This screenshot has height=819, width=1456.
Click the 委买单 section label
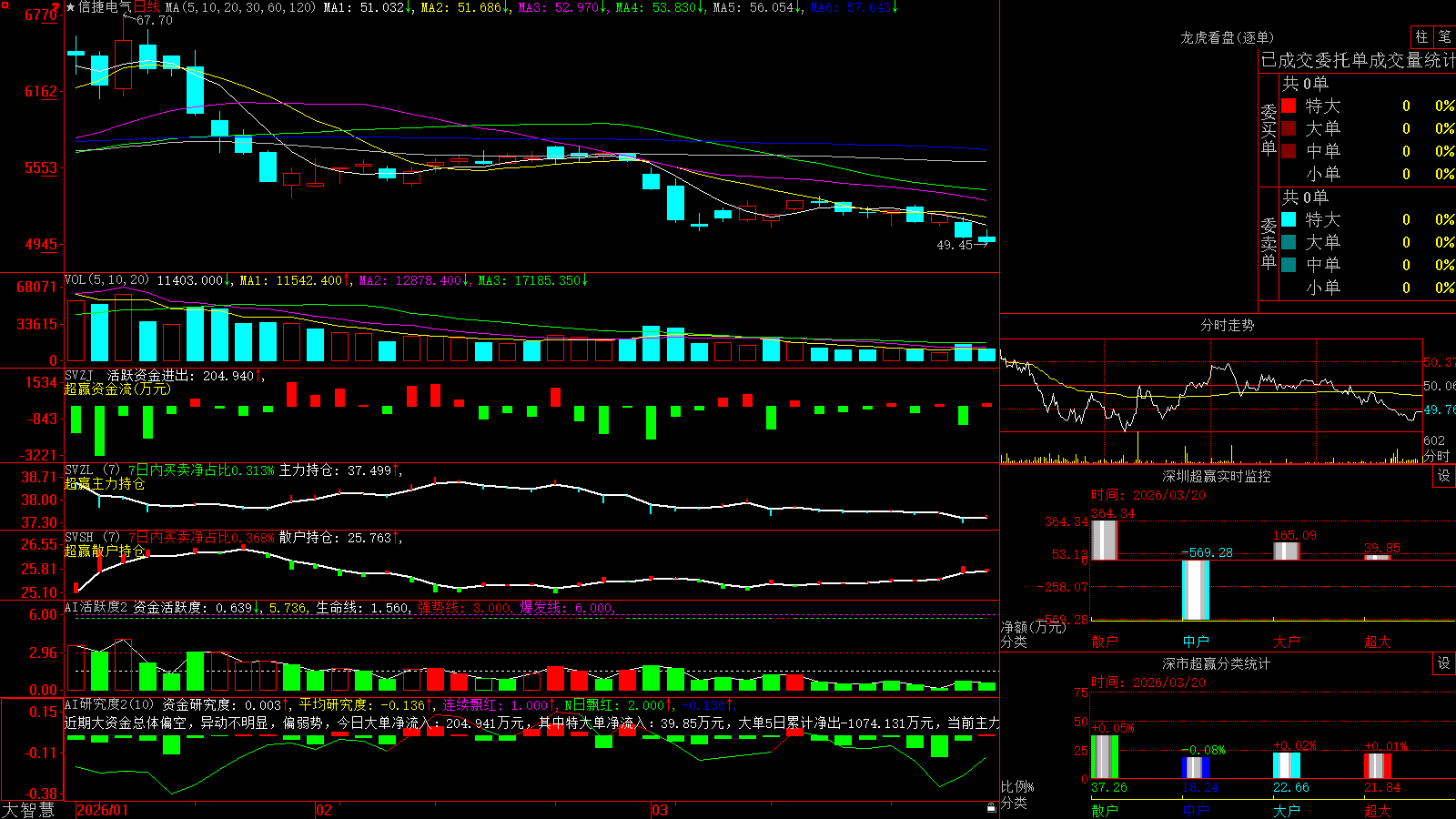[x=1269, y=130]
